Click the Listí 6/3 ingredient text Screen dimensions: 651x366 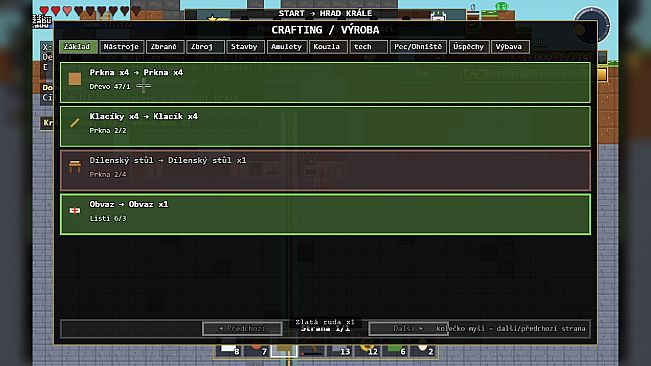(108, 219)
